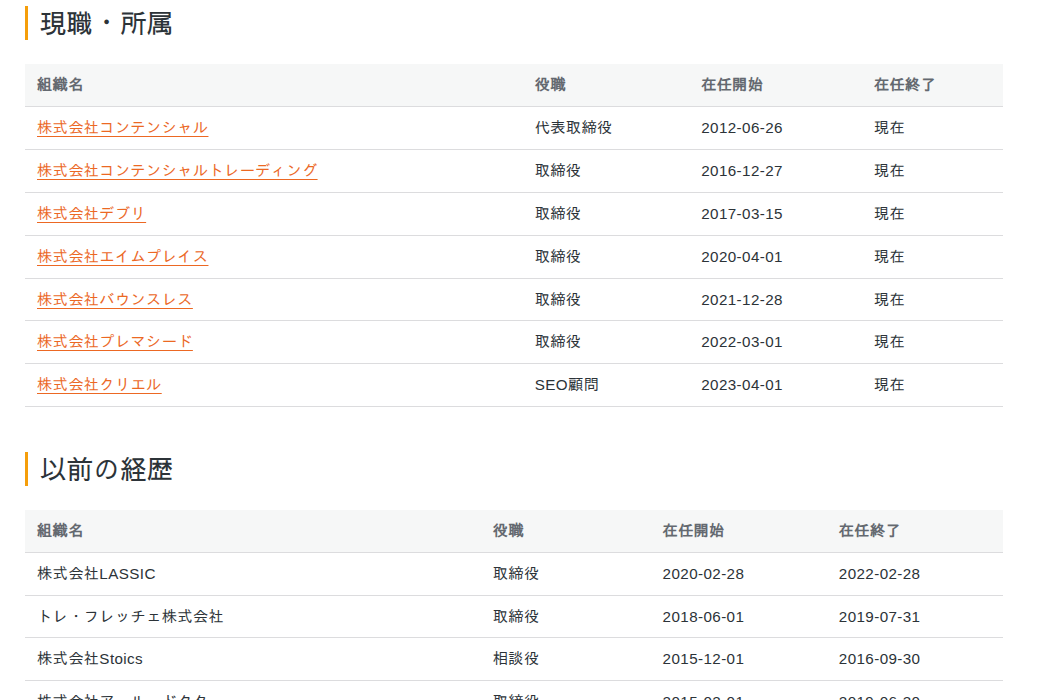Click 在任開始 header in 以前の経歴 table

pos(693,531)
